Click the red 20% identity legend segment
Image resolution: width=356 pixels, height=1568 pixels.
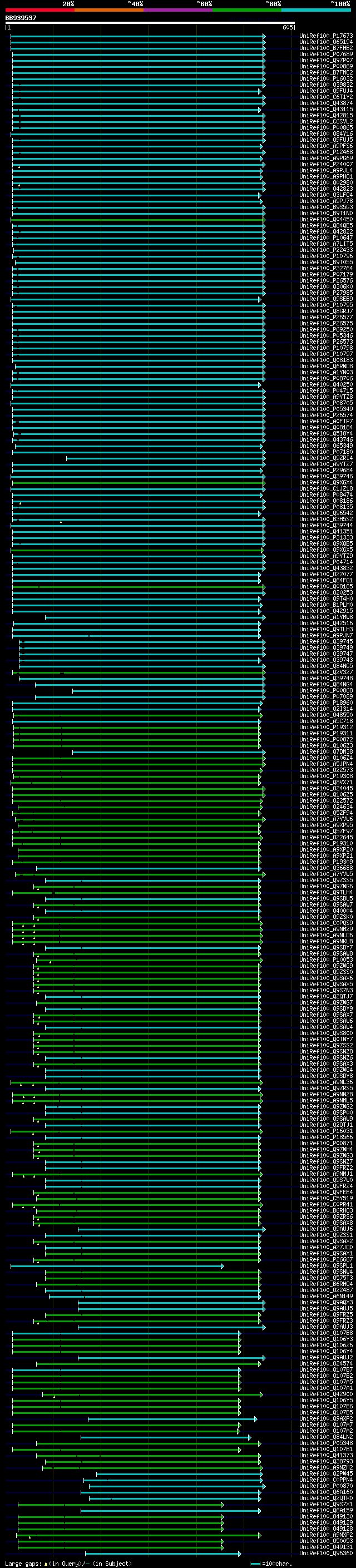[39, 11]
